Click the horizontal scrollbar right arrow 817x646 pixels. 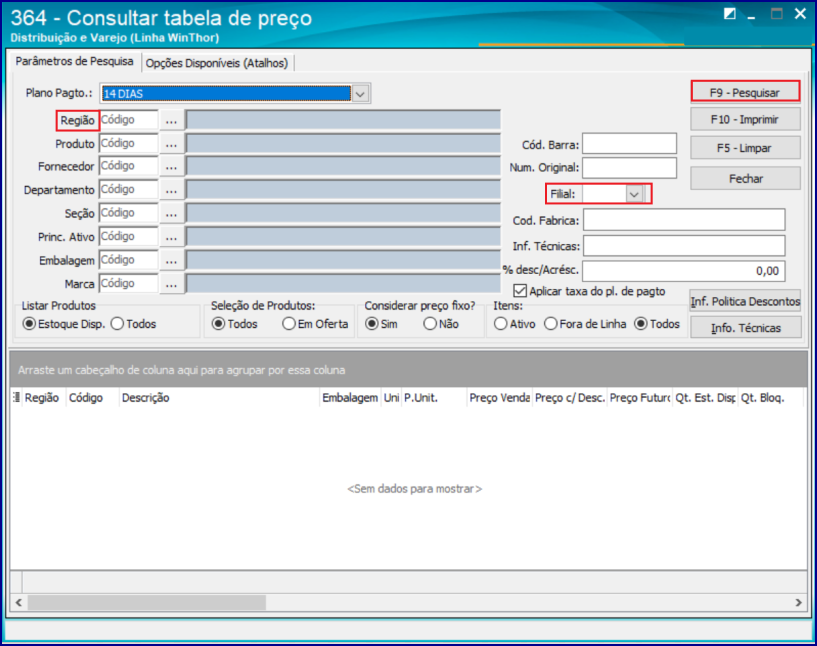[x=798, y=603]
